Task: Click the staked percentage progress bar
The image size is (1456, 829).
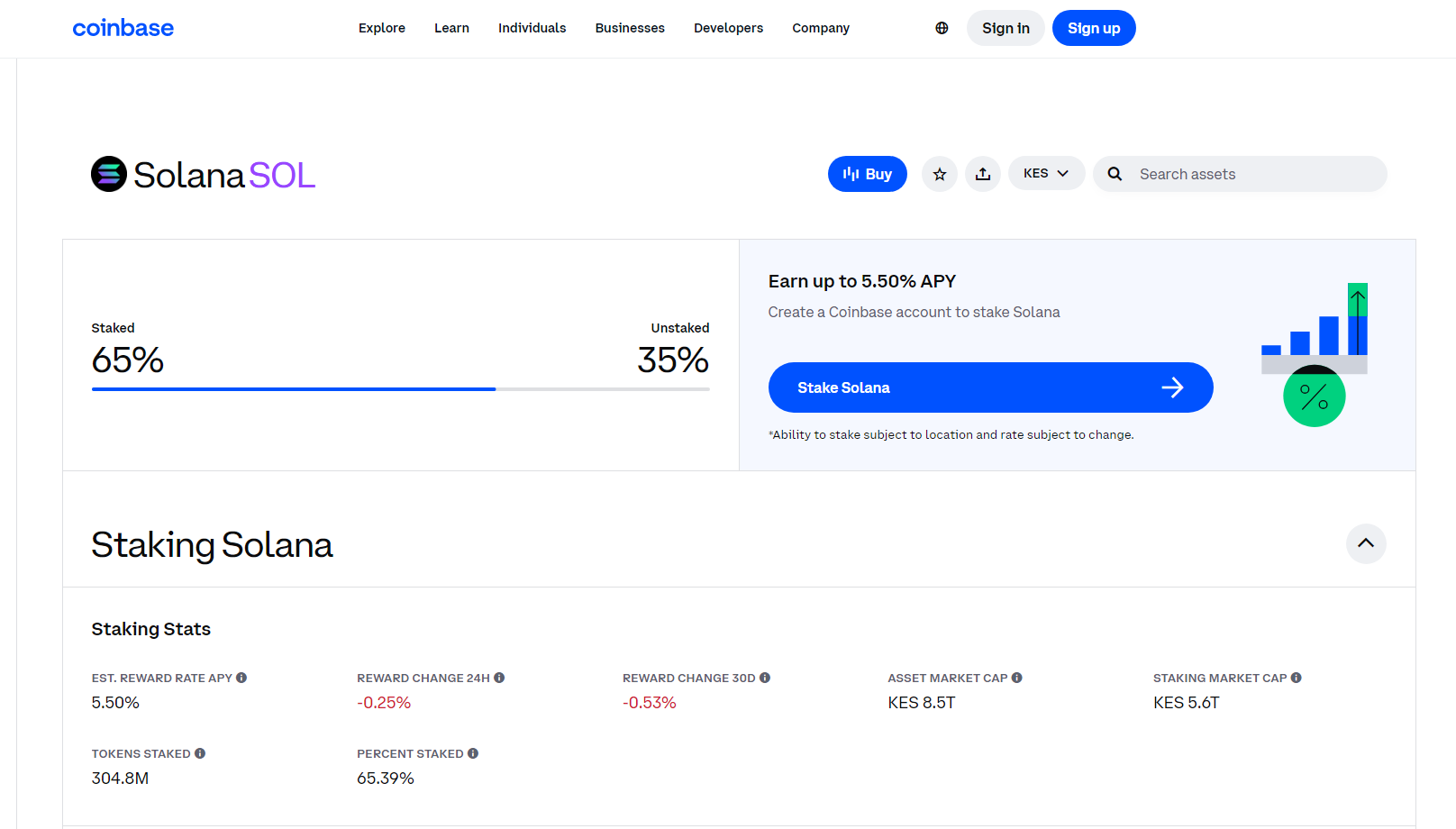Action: (x=400, y=389)
